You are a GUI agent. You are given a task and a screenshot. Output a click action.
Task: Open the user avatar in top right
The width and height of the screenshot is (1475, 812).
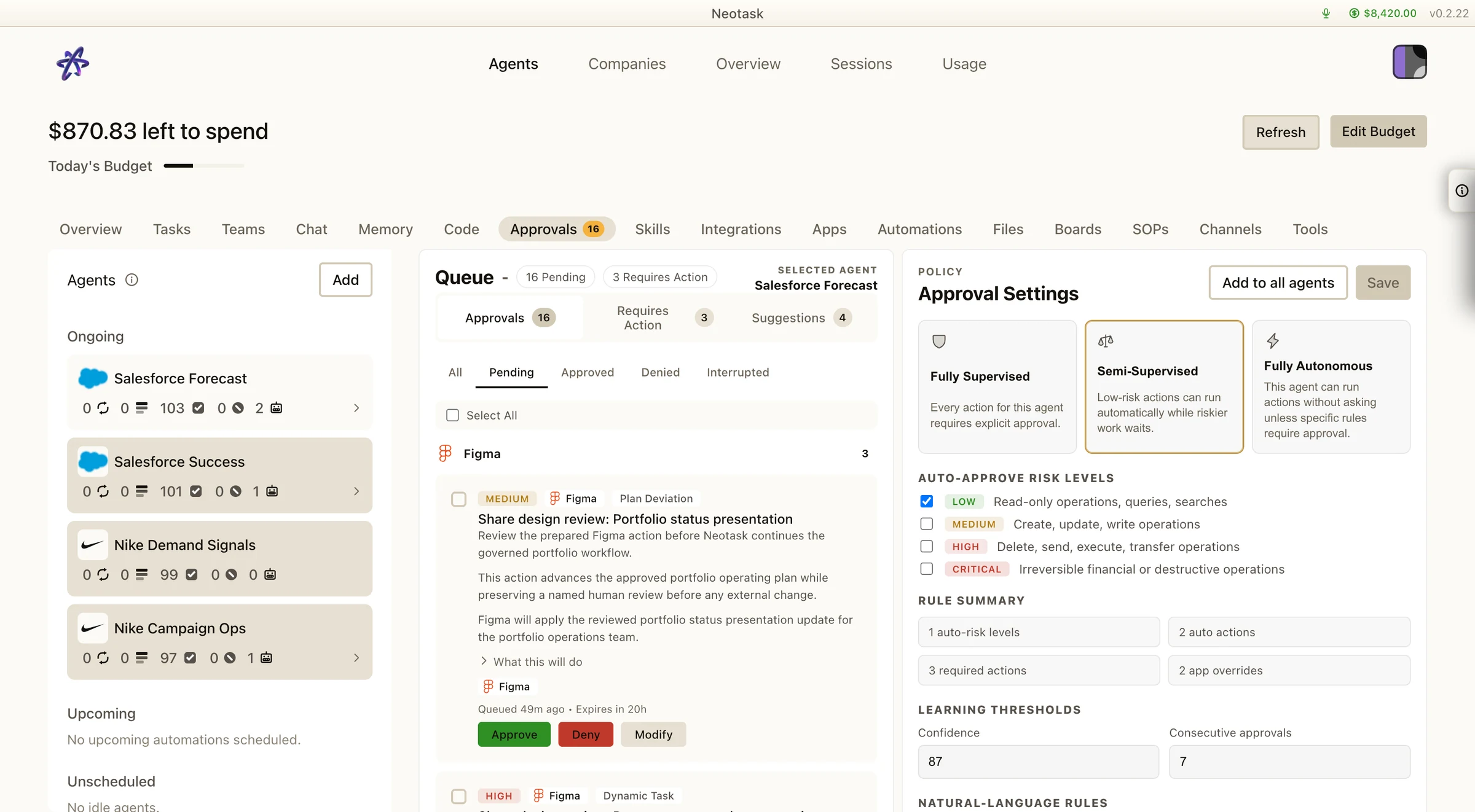click(1409, 62)
